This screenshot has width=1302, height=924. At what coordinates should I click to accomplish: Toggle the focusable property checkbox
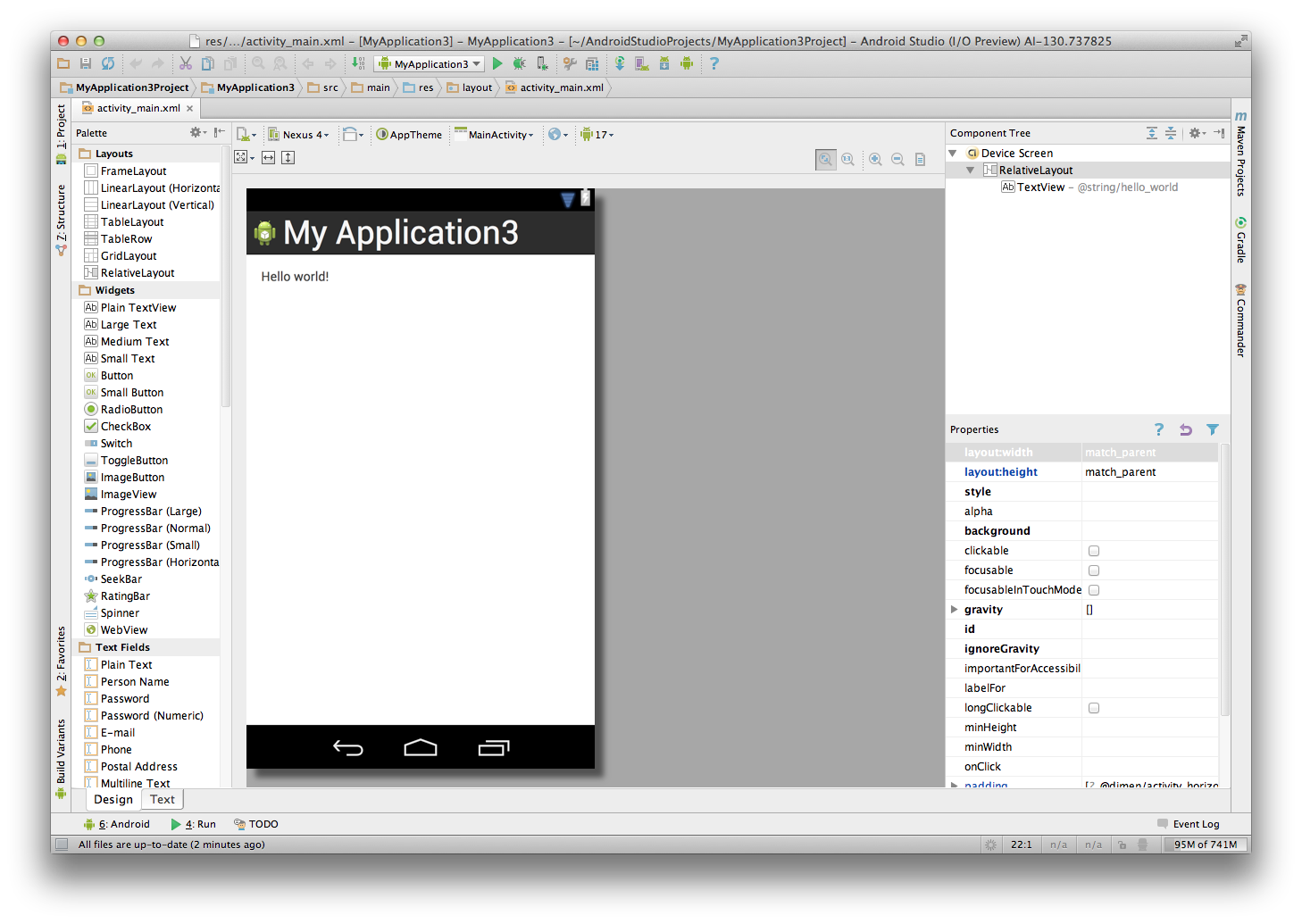1094,570
